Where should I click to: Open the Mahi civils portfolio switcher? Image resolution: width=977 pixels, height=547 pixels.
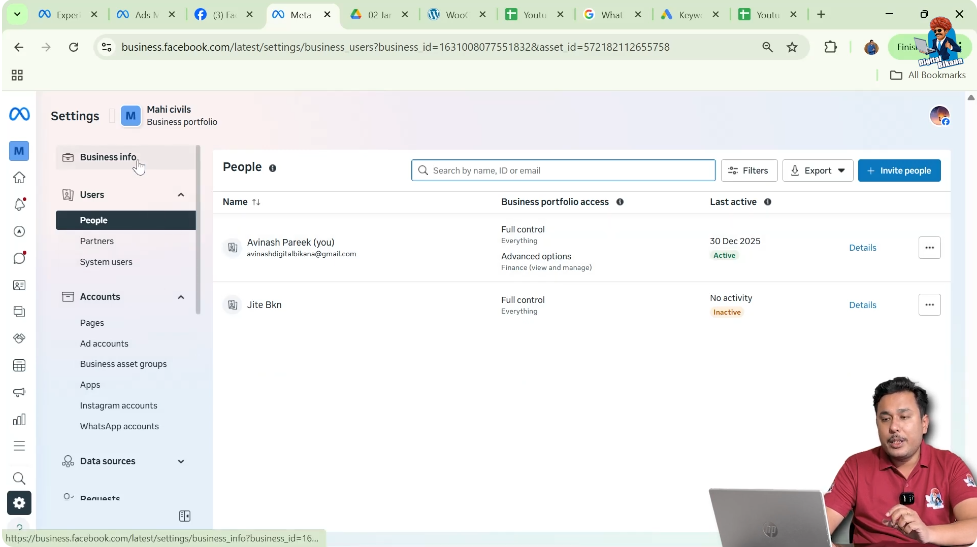[169, 116]
